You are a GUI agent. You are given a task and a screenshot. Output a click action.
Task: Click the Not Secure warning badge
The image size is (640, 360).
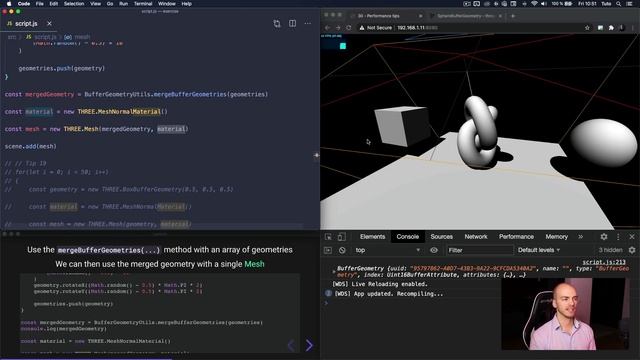[x=376, y=28]
